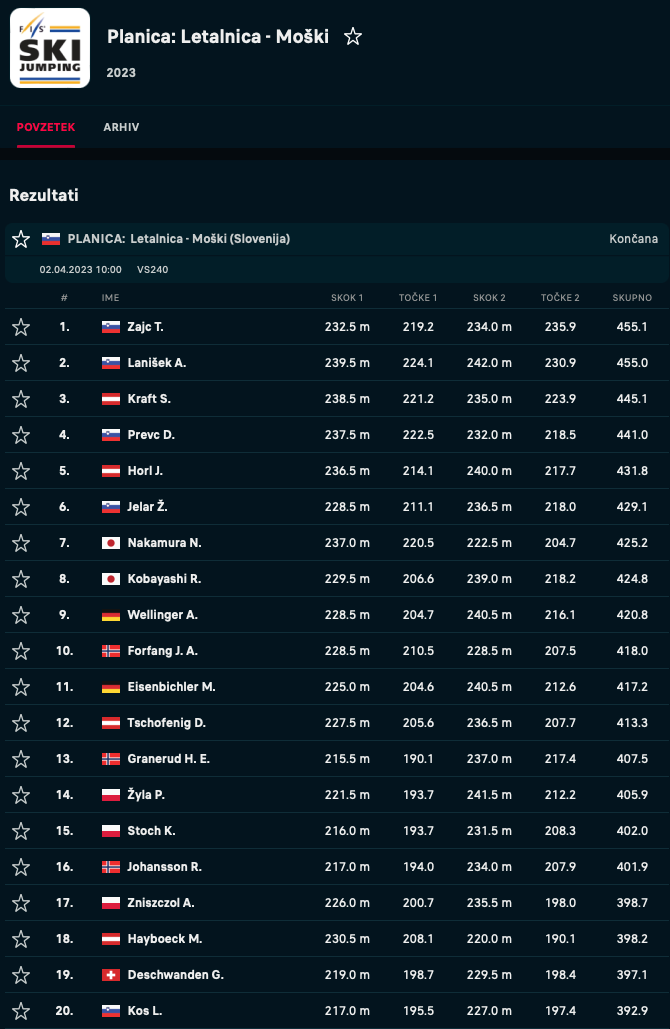Open jumper Zajc T. profile
This screenshot has width=670, height=1029.
(x=146, y=327)
